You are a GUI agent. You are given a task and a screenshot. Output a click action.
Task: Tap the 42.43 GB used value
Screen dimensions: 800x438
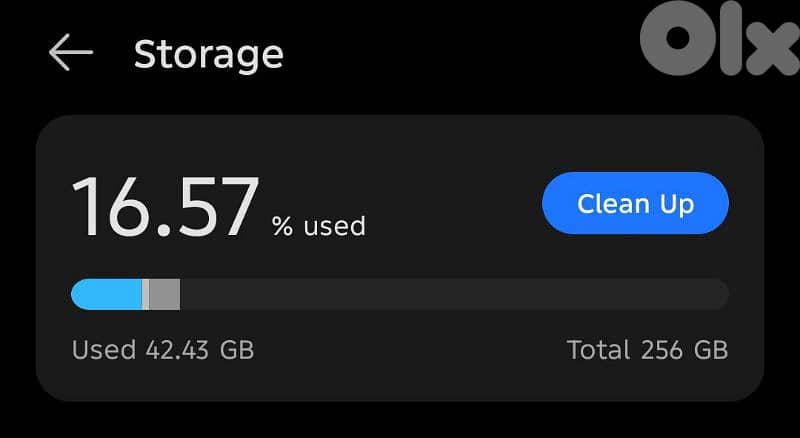199,350
